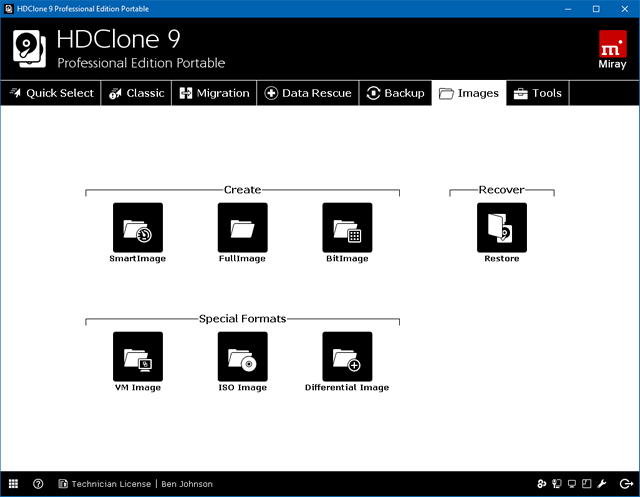
Task: Click the monitor display icon in status bar
Action: point(573,484)
